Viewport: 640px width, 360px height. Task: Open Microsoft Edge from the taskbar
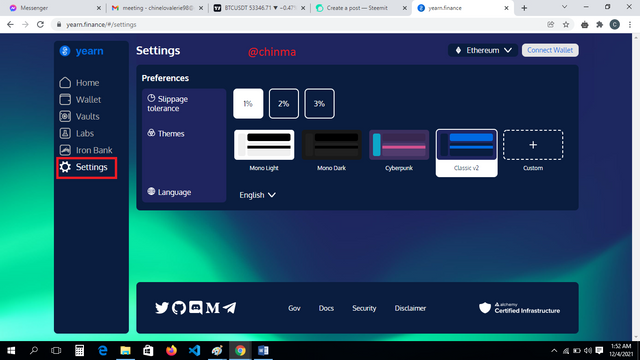102,351
